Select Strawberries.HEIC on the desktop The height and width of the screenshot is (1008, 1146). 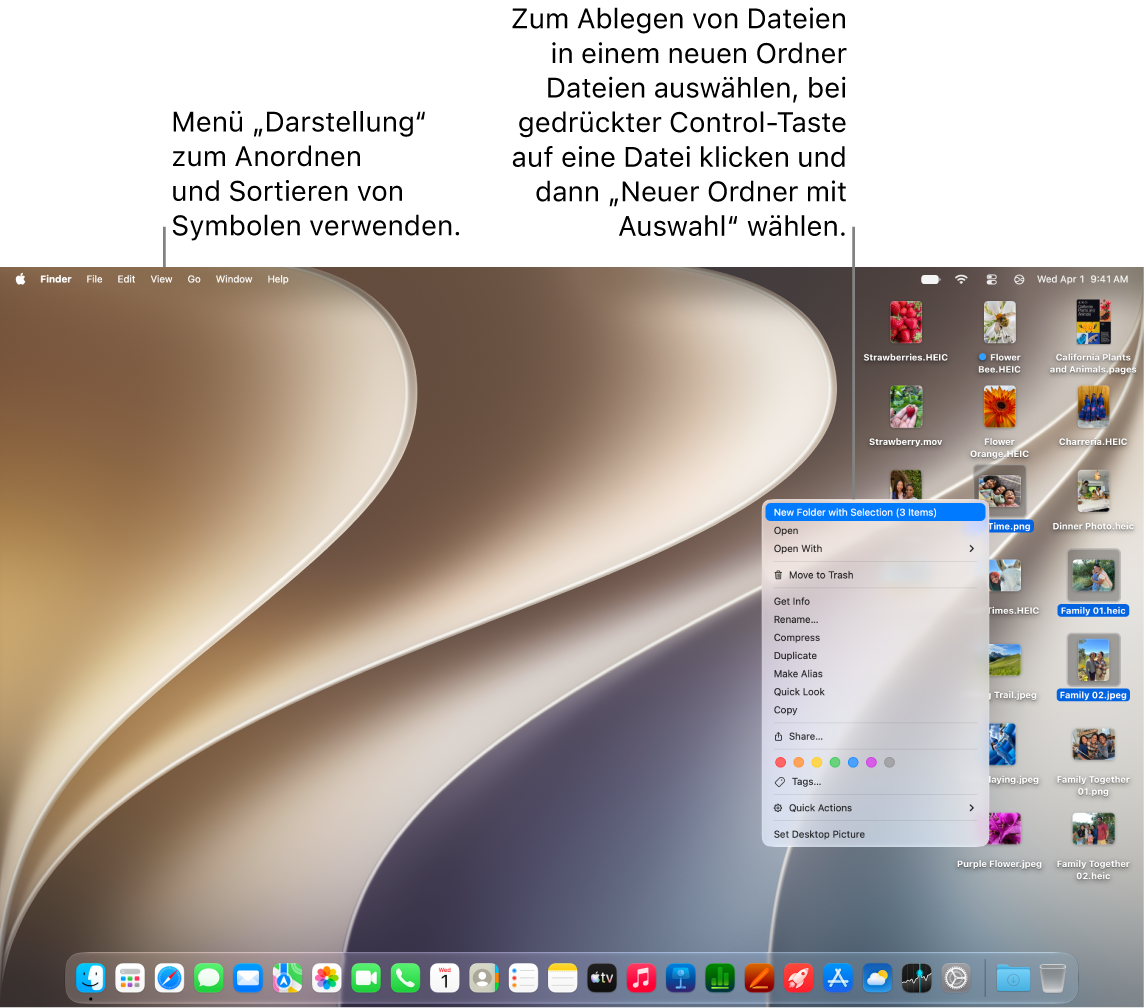(906, 332)
